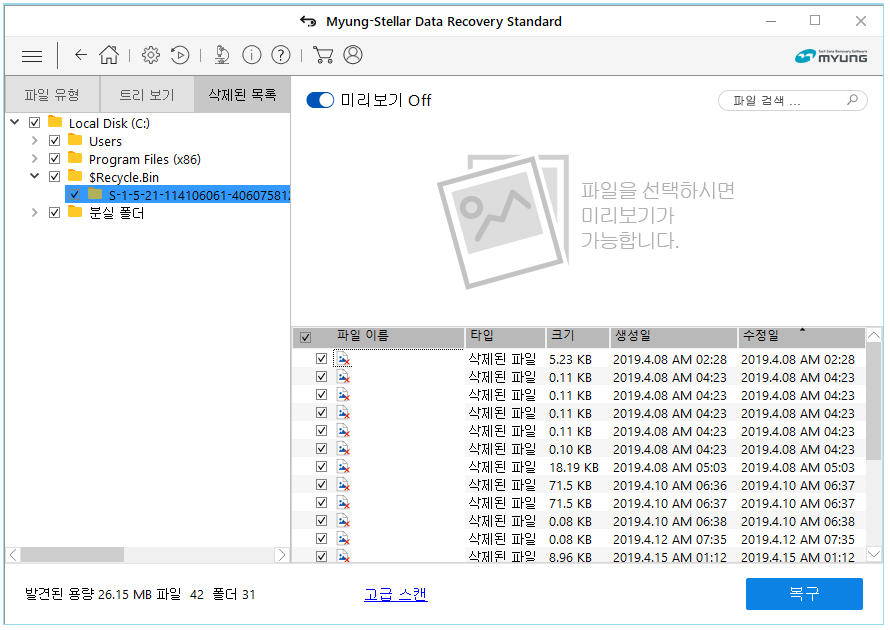Screen dimensions: 890x630
Task: Toggle select-all checkbox in file list header
Action: (x=305, y=338)
